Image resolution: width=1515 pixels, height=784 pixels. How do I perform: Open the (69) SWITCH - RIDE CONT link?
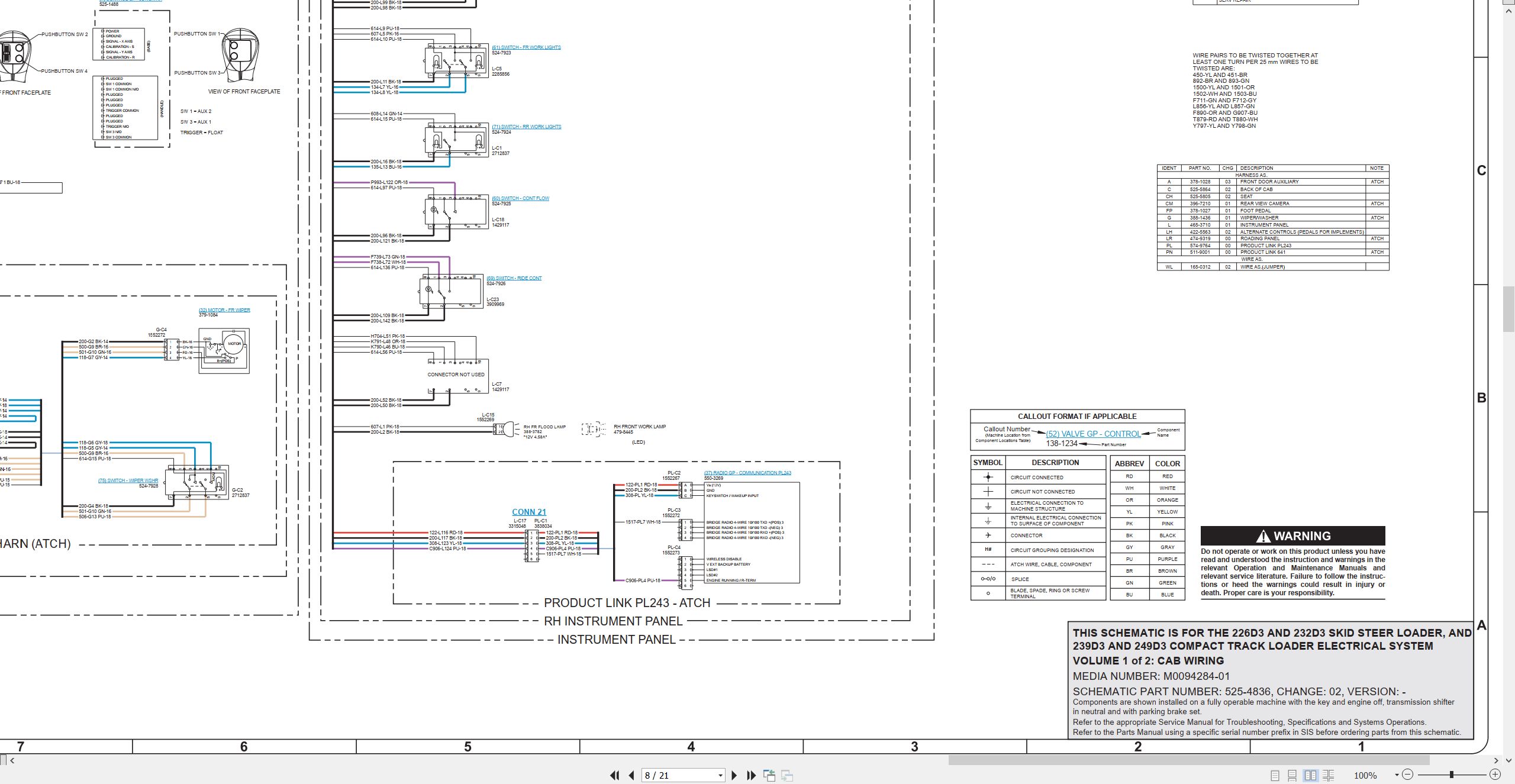point(514,278)
